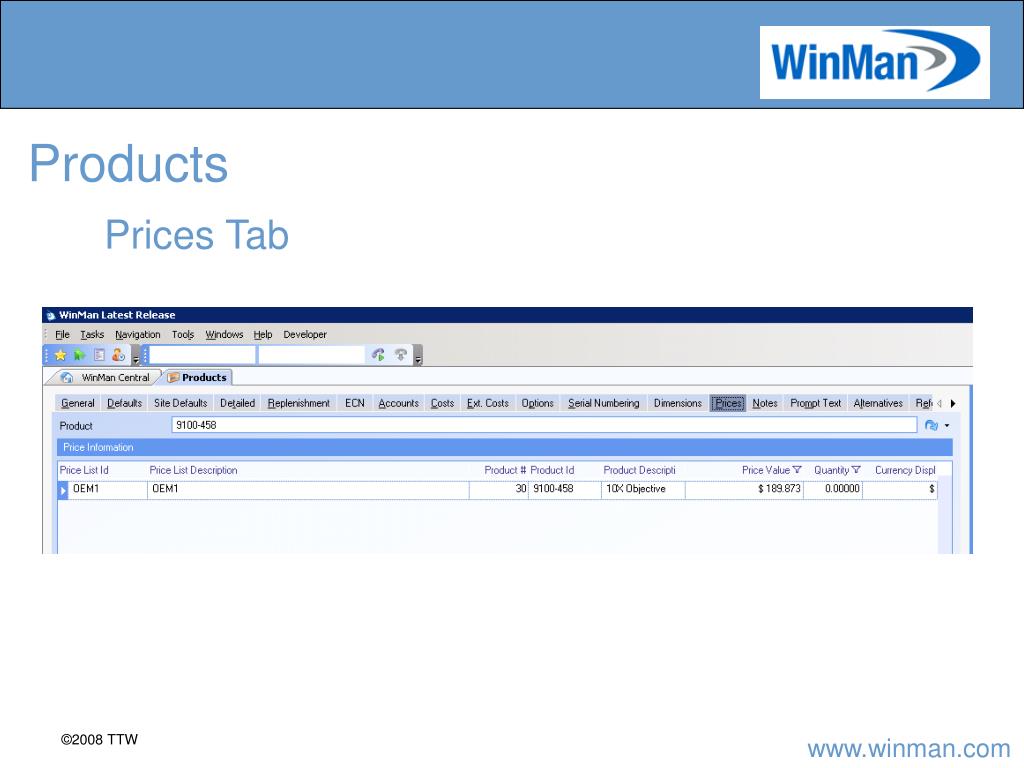Click the 0.00000 quantity cell
1024x768 pixels.
point(833,489)
